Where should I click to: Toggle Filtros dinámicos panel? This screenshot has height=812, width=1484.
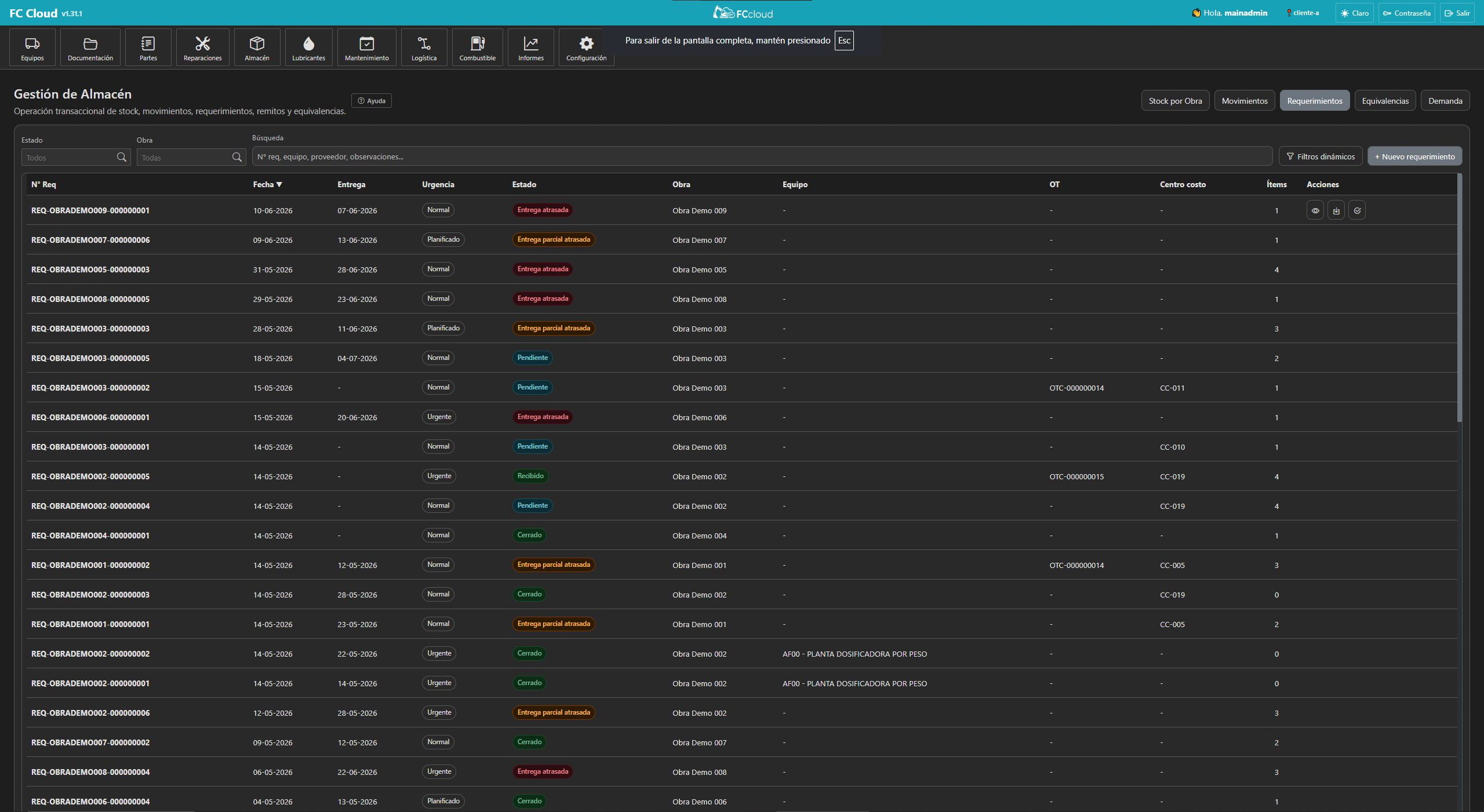click(1321, 156)
